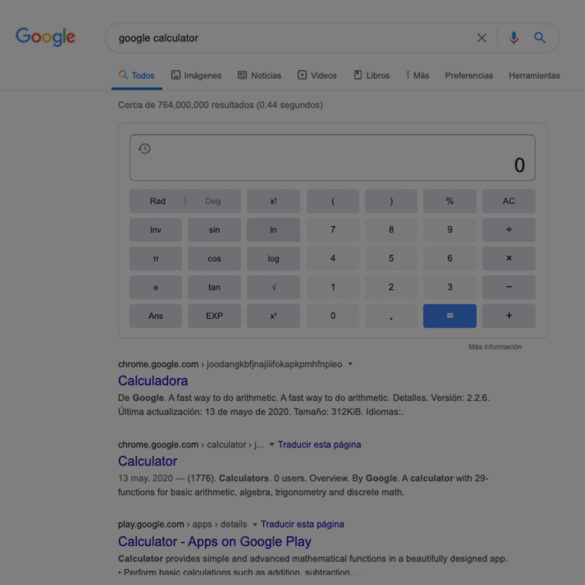Open the Más search menu

(x=417, y=75)
